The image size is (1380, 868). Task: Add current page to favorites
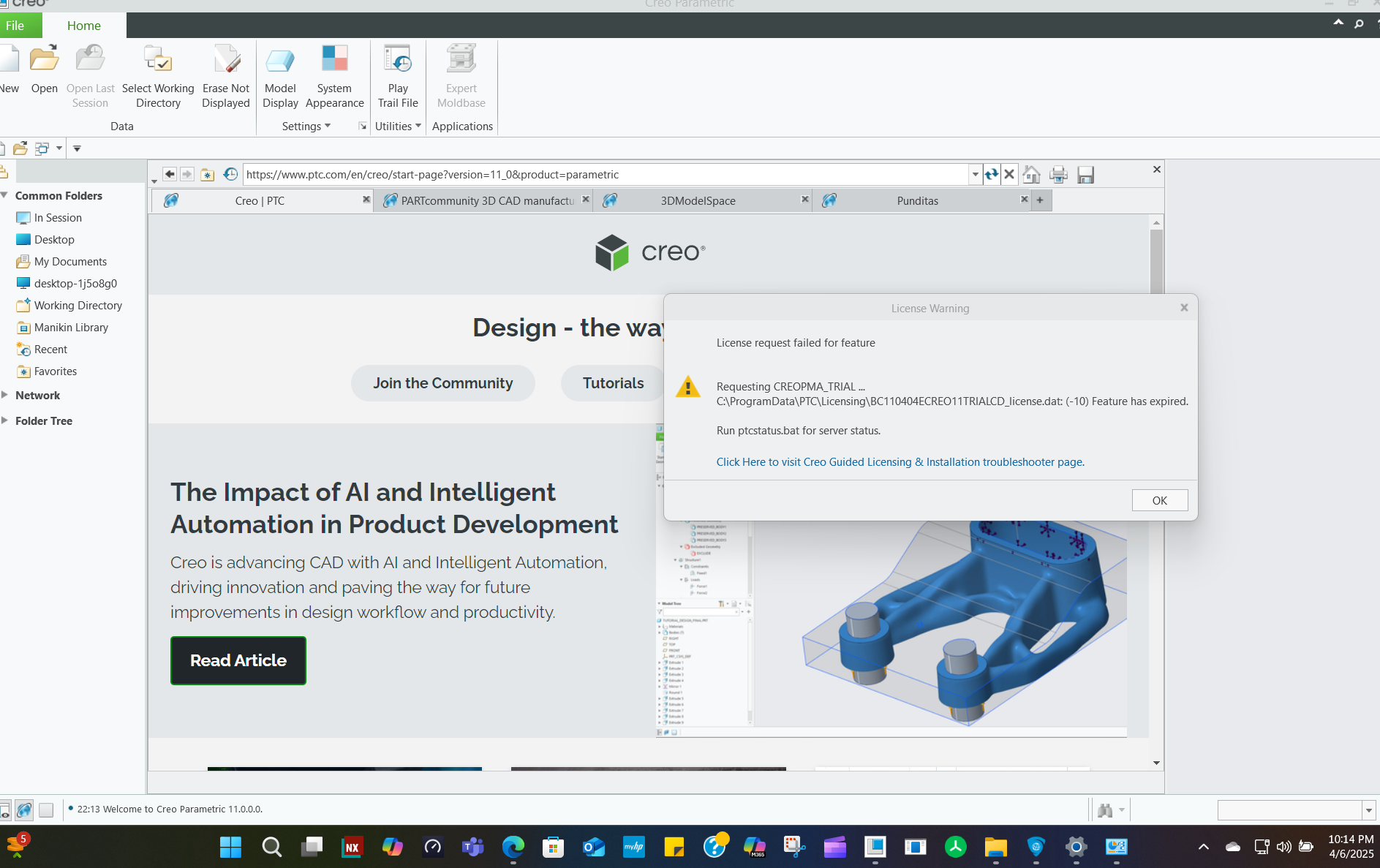tap(208, 174)
